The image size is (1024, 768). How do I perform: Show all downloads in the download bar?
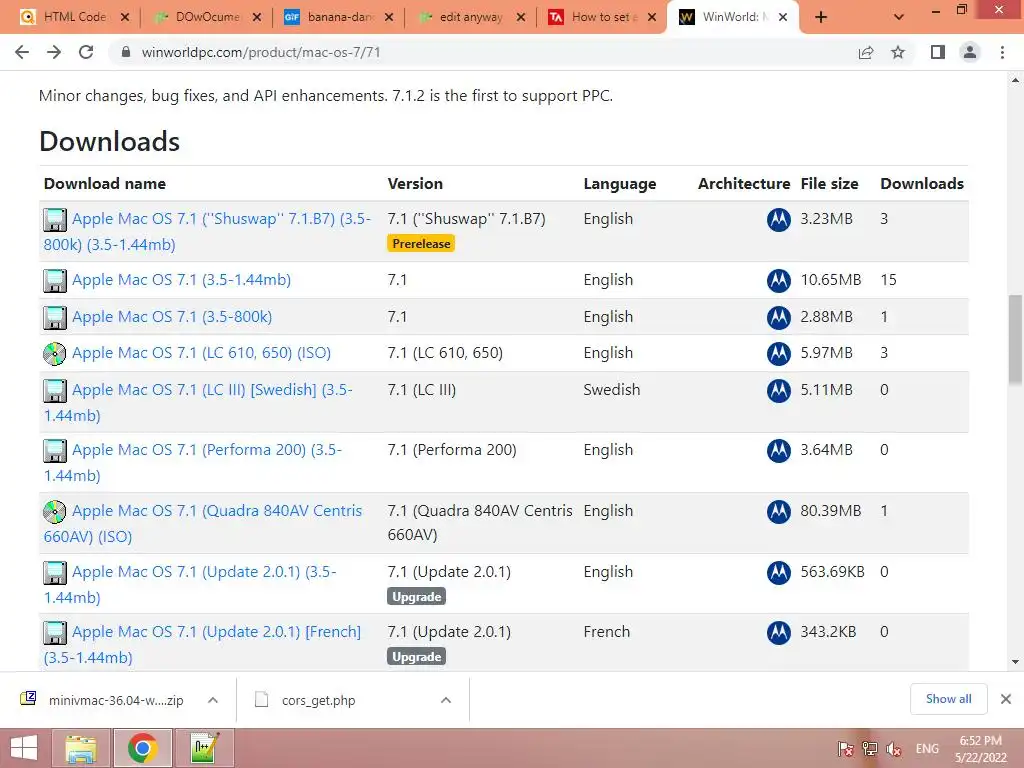tap(948, 699)
